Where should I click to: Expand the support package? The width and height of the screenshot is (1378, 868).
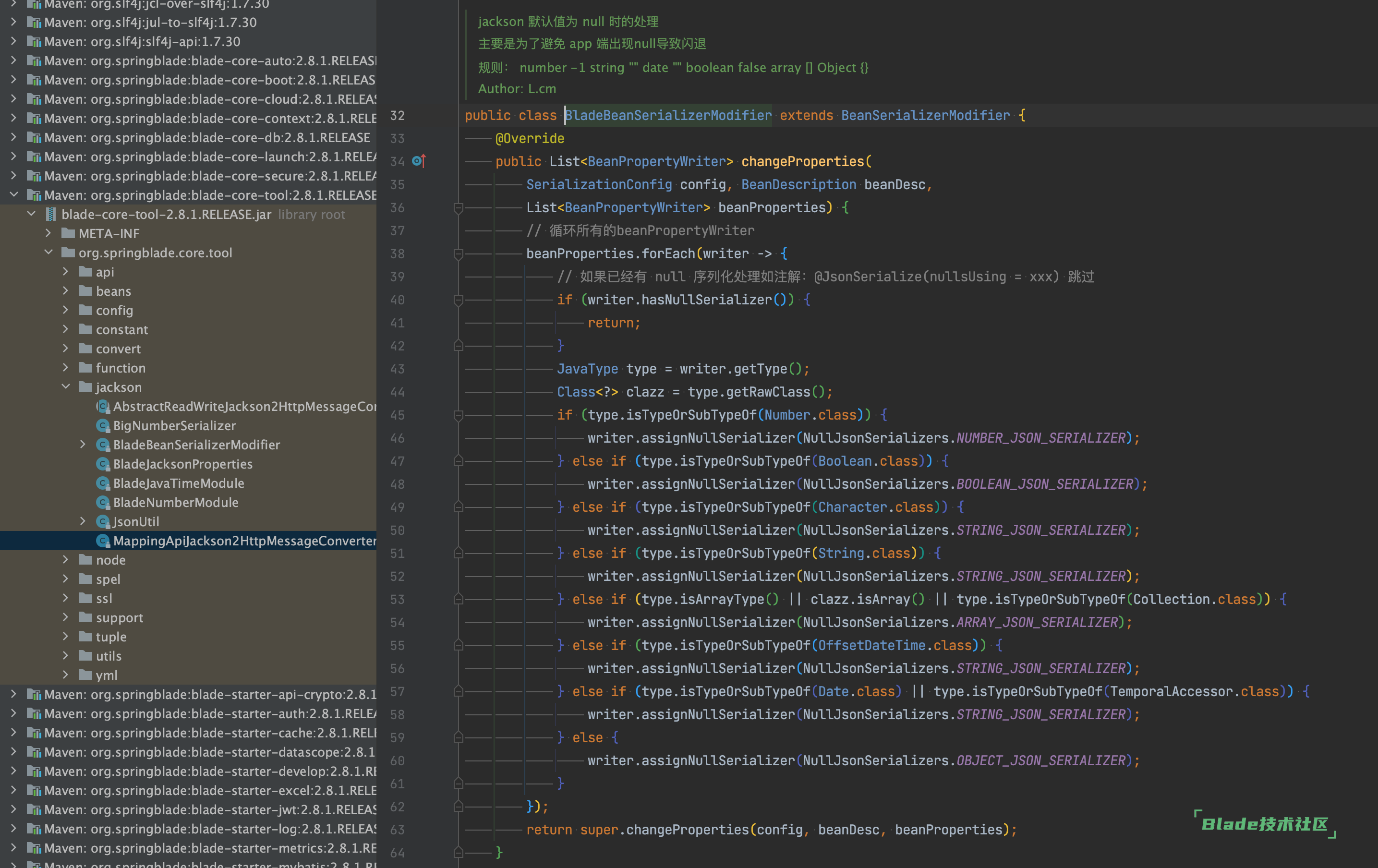(x=66, y=617)
